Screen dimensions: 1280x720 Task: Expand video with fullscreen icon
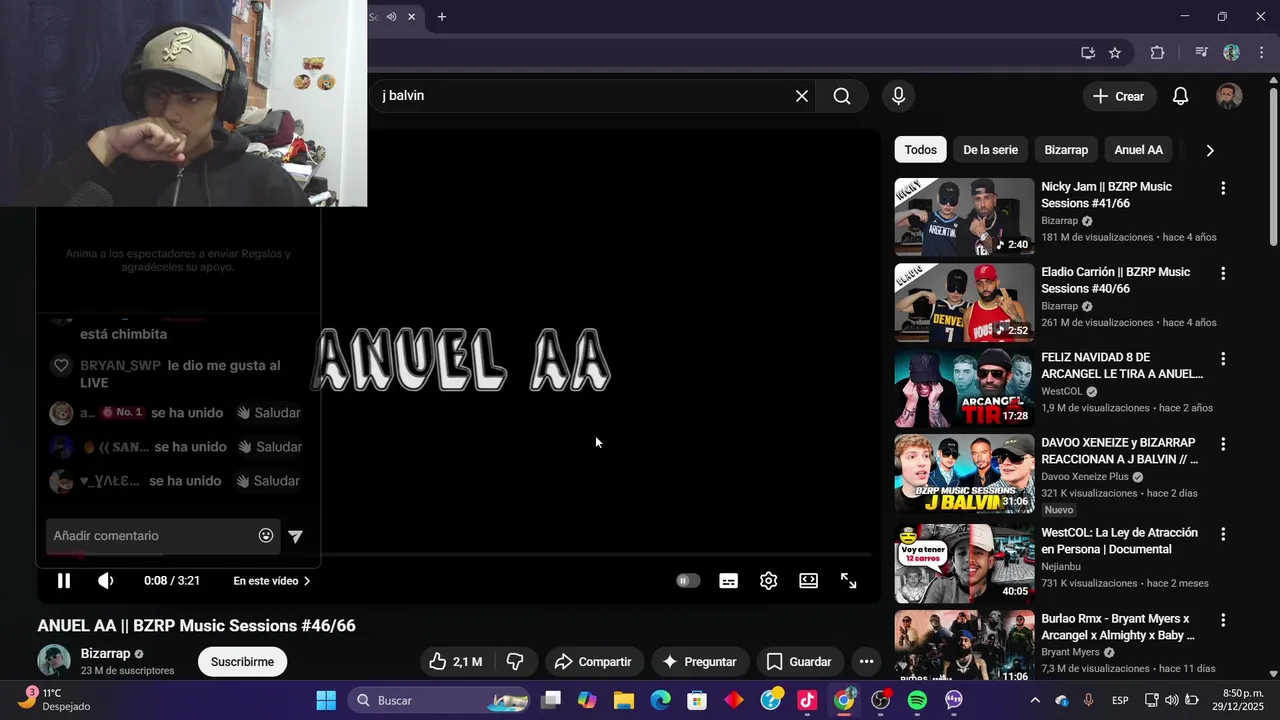[849, 581]
